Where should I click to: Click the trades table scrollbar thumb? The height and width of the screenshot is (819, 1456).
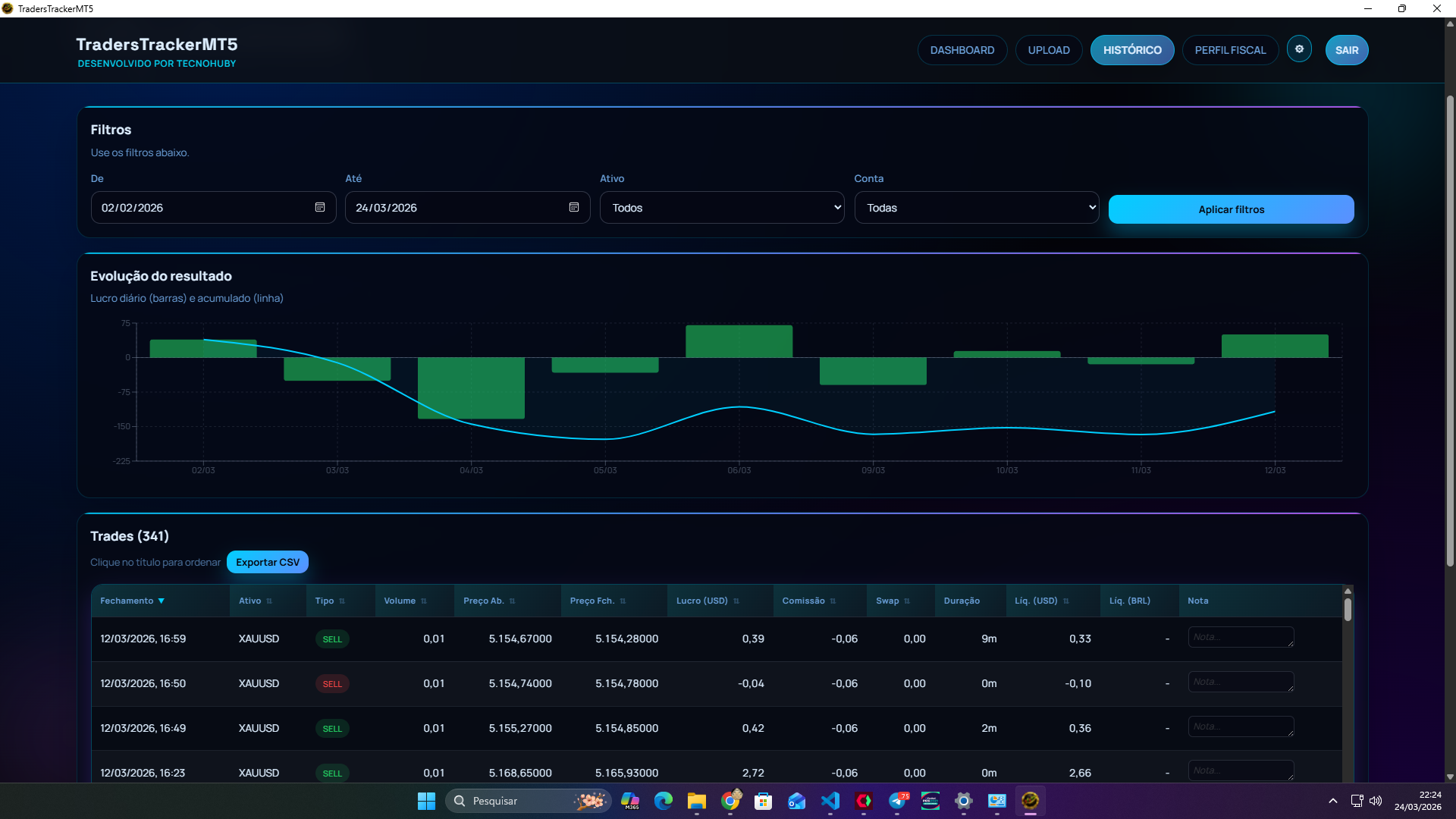[1348, 610]
